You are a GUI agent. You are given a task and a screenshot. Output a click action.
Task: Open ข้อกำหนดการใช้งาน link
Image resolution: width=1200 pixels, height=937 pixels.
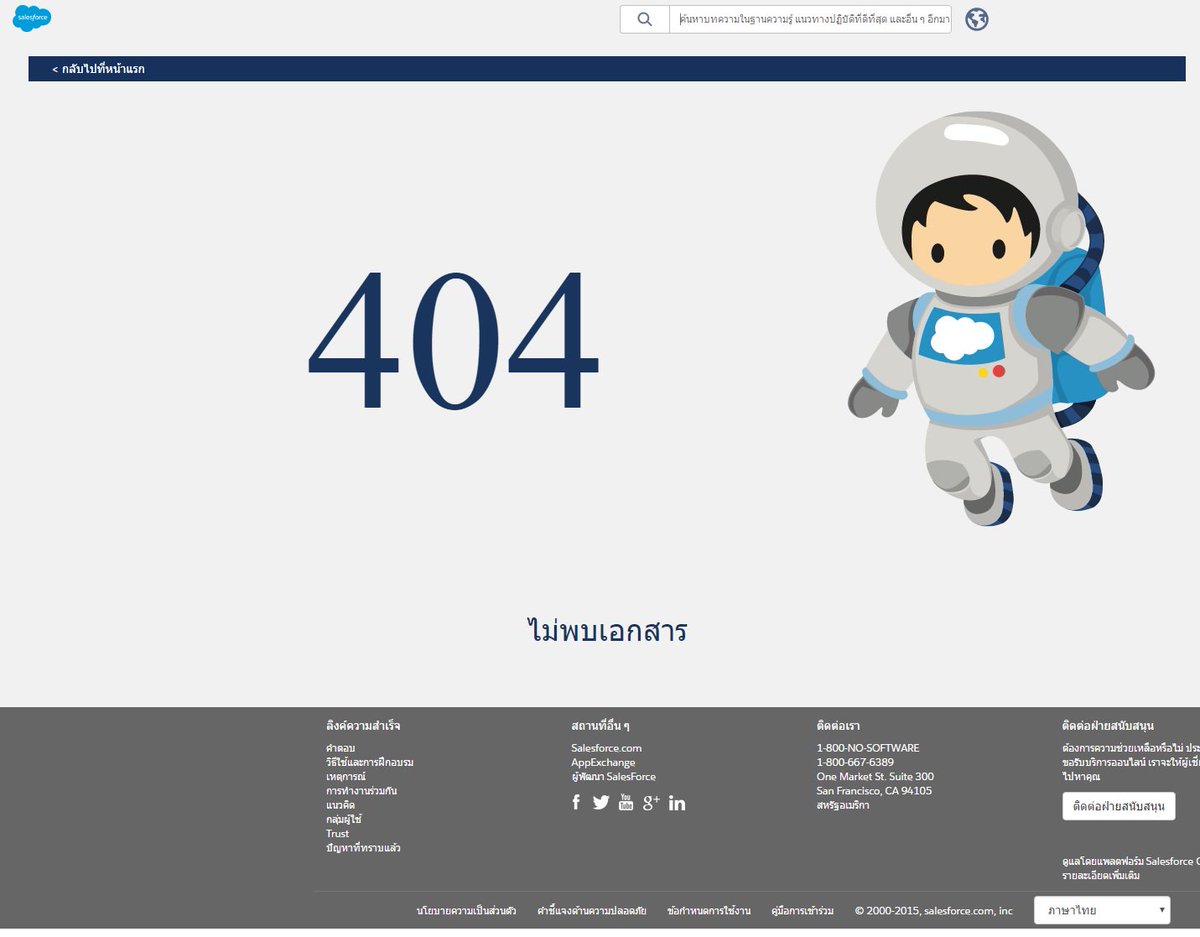pos(709,911)
